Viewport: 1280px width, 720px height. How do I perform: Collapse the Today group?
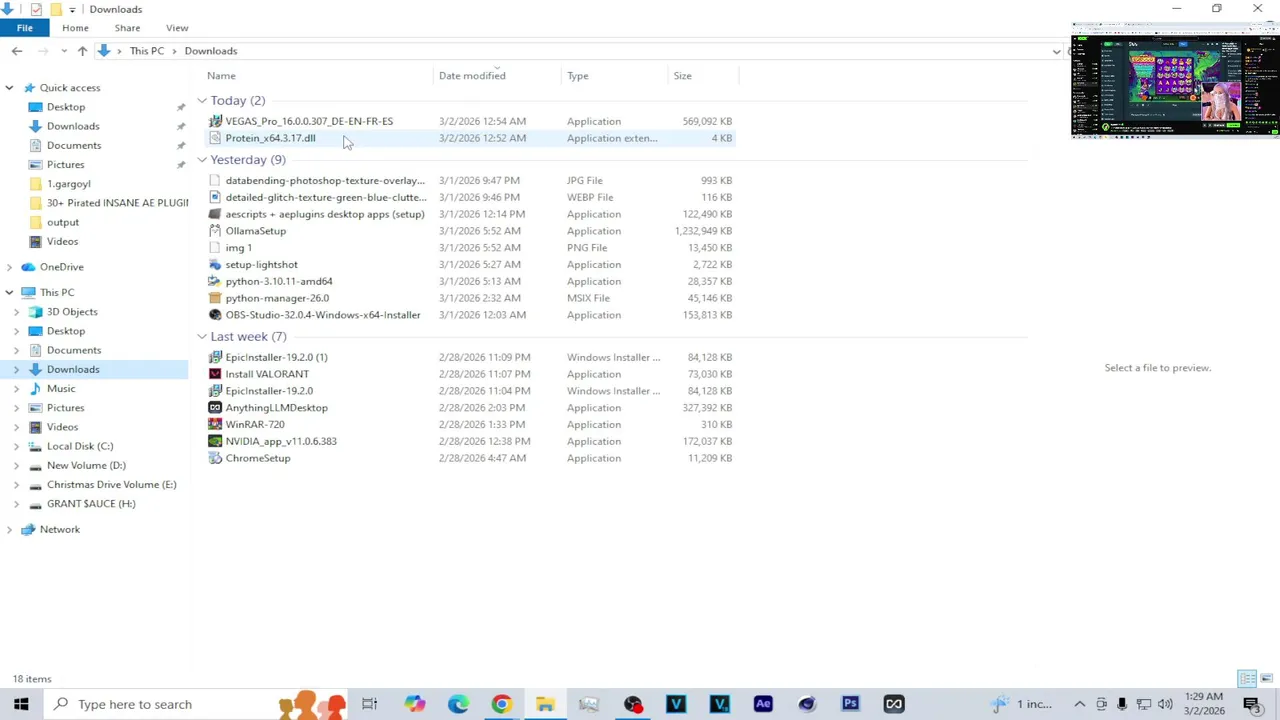[x=202, y=101]
